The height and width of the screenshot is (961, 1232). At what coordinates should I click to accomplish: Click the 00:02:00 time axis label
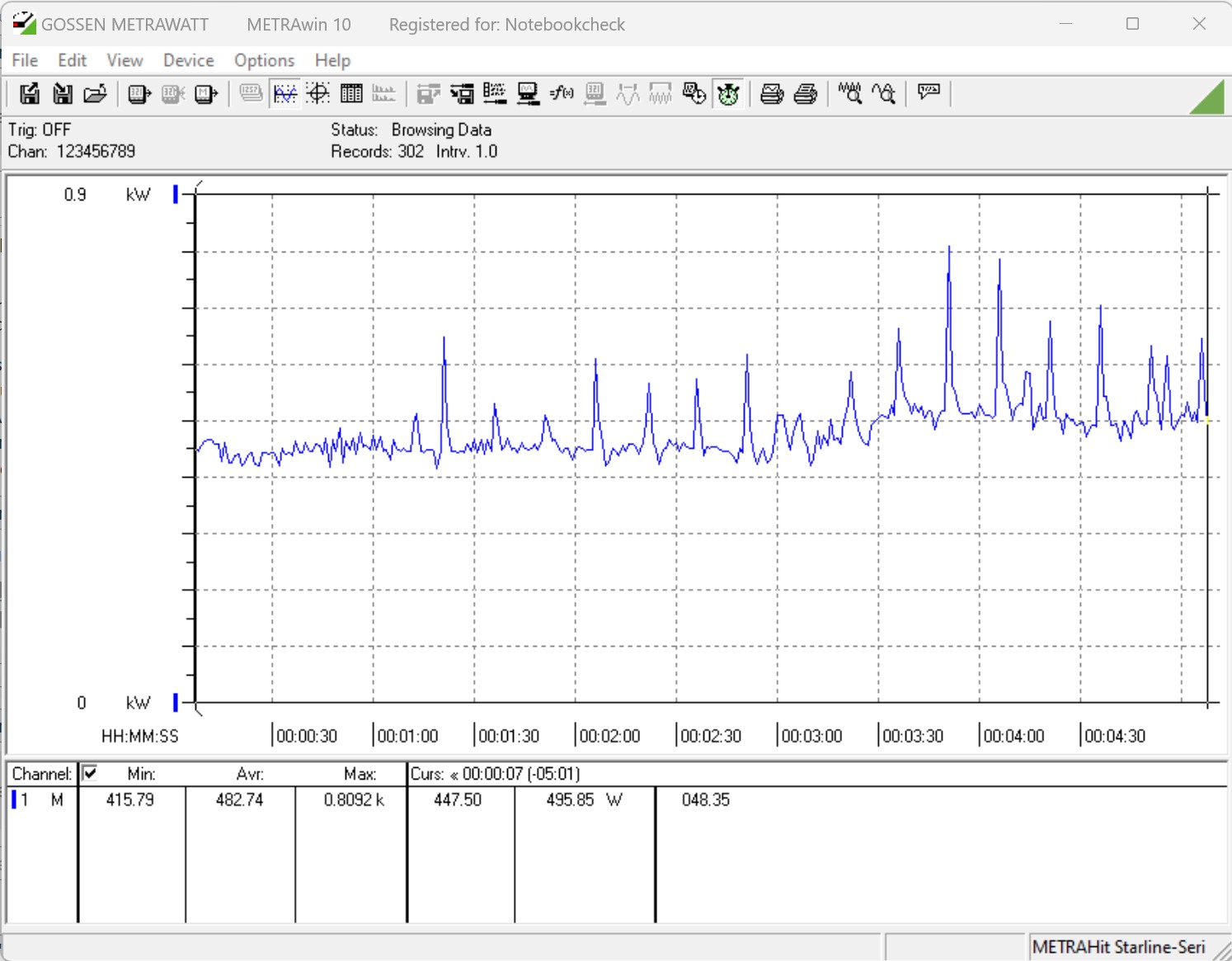tap(609, 736)
